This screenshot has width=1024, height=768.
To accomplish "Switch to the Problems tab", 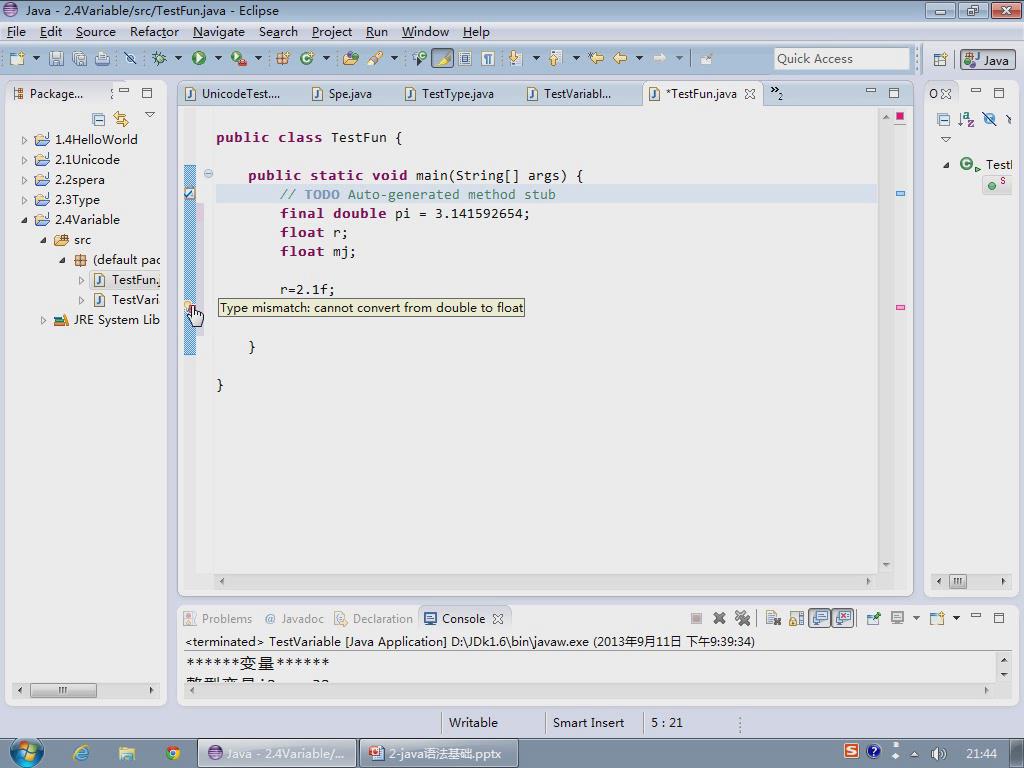I will (218, 618).
